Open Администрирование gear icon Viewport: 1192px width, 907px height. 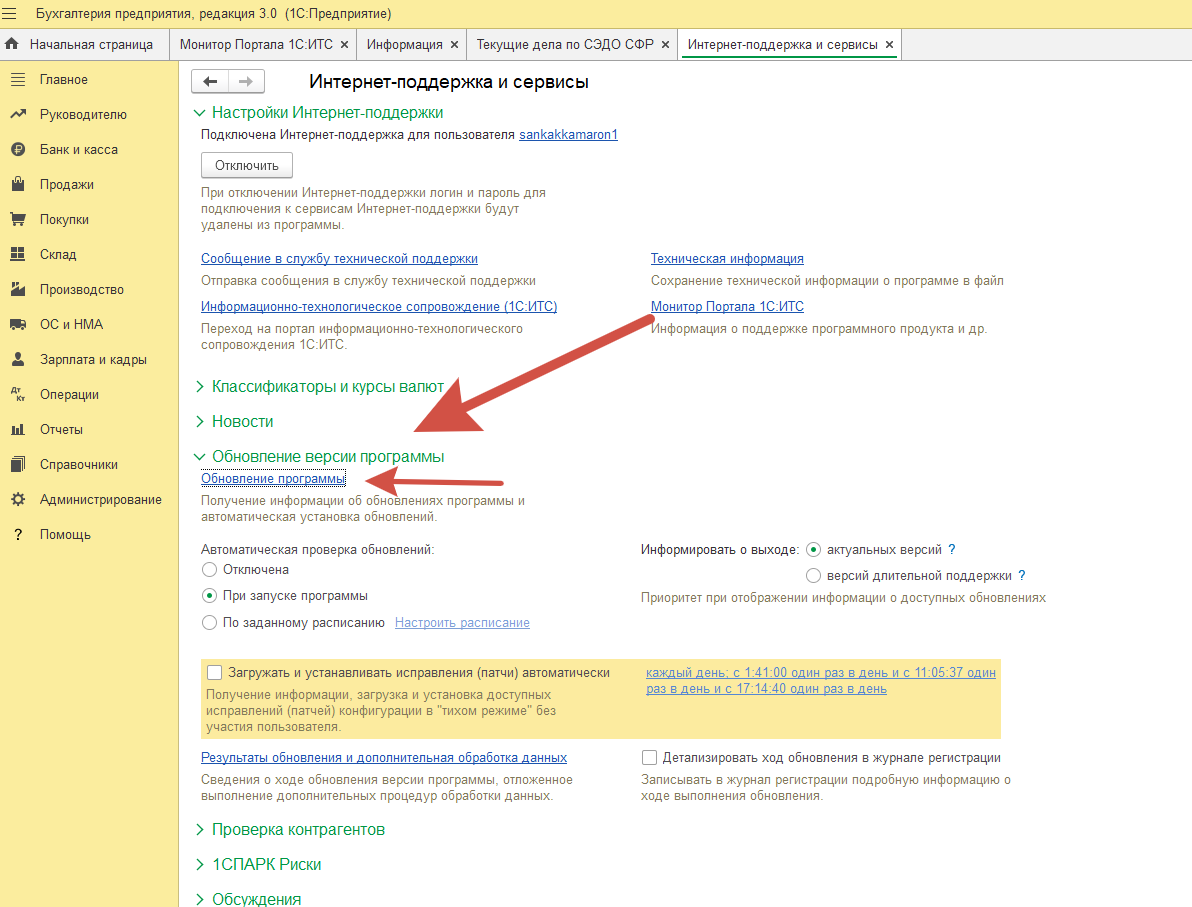tap(17, 500)
